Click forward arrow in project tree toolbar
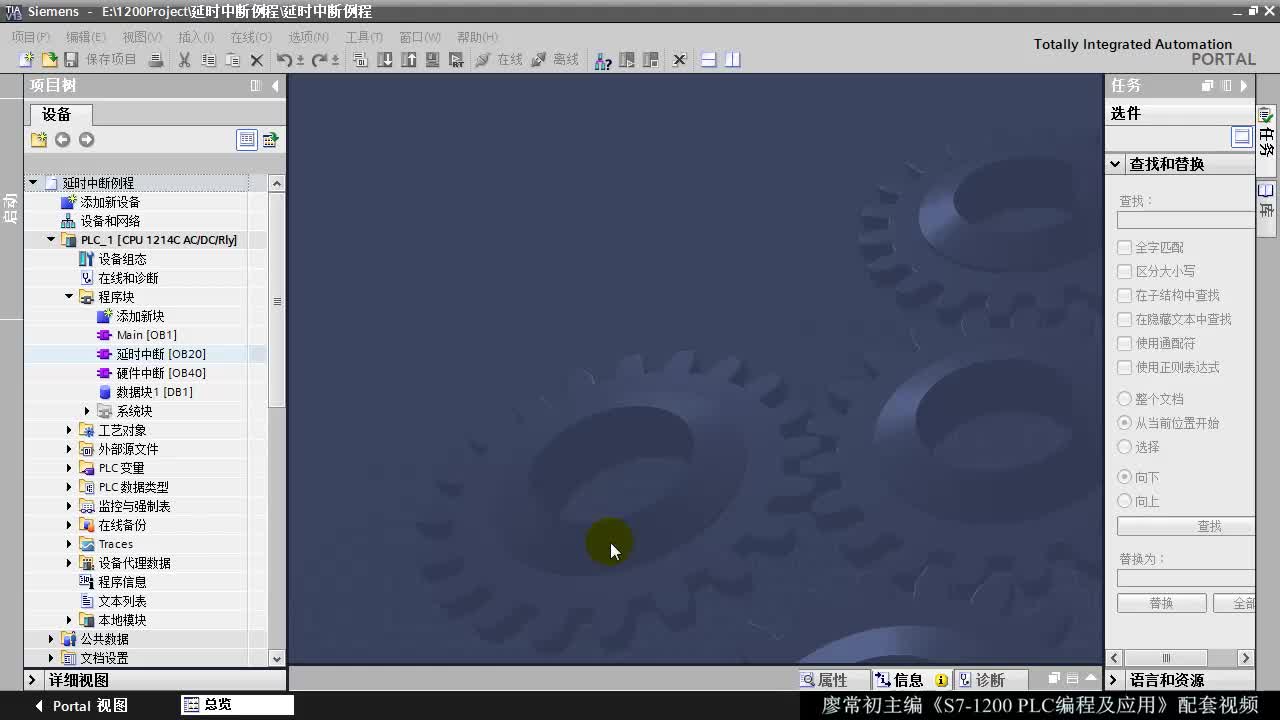 [x=86, y=139]
